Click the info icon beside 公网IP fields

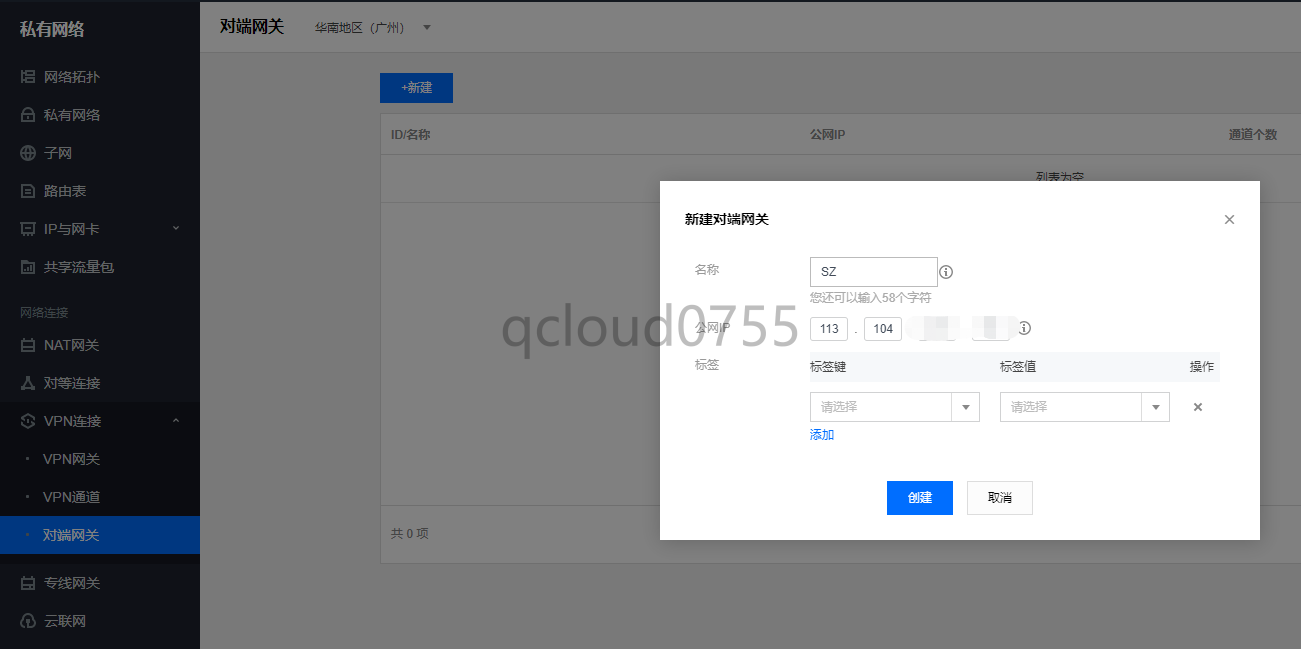tap(1024, 328)
